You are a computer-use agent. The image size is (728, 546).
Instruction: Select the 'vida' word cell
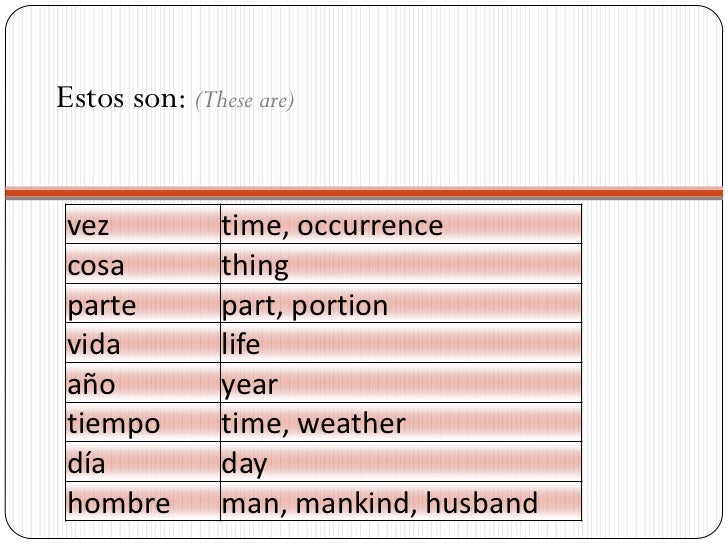click(x=143, y=343)
